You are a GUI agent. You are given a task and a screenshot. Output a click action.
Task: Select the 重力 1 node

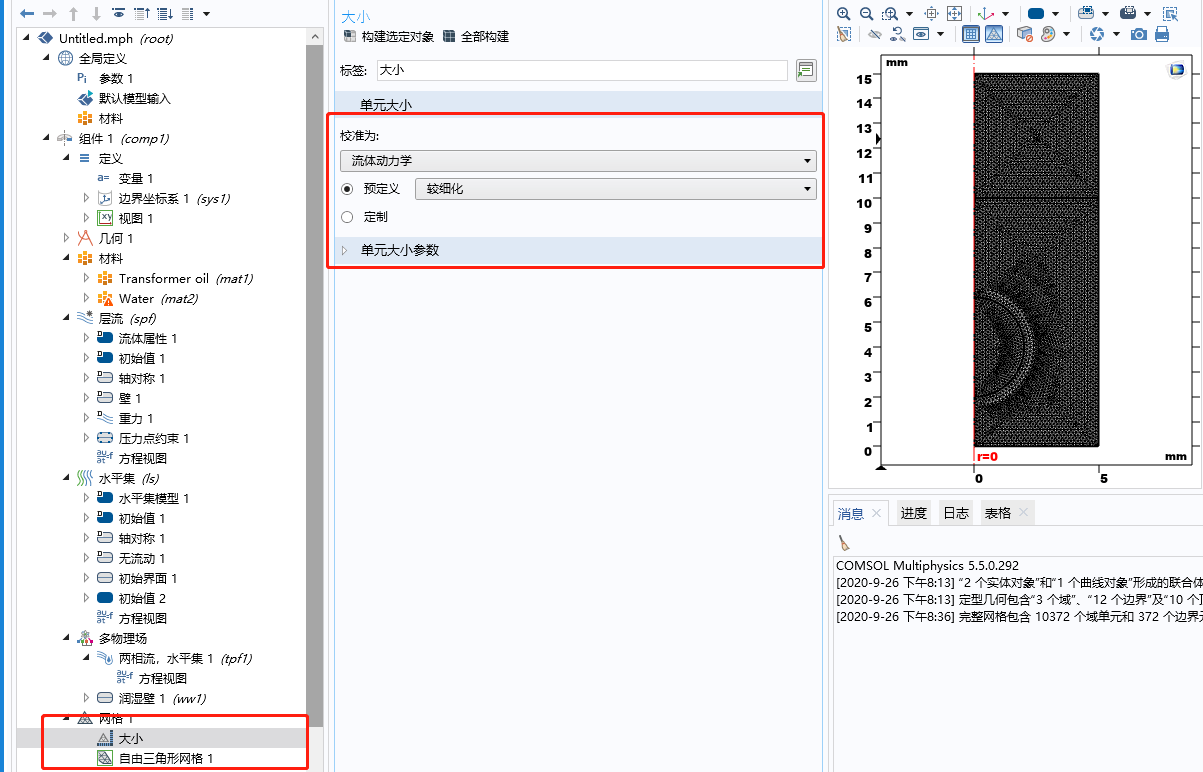[136, 418]
